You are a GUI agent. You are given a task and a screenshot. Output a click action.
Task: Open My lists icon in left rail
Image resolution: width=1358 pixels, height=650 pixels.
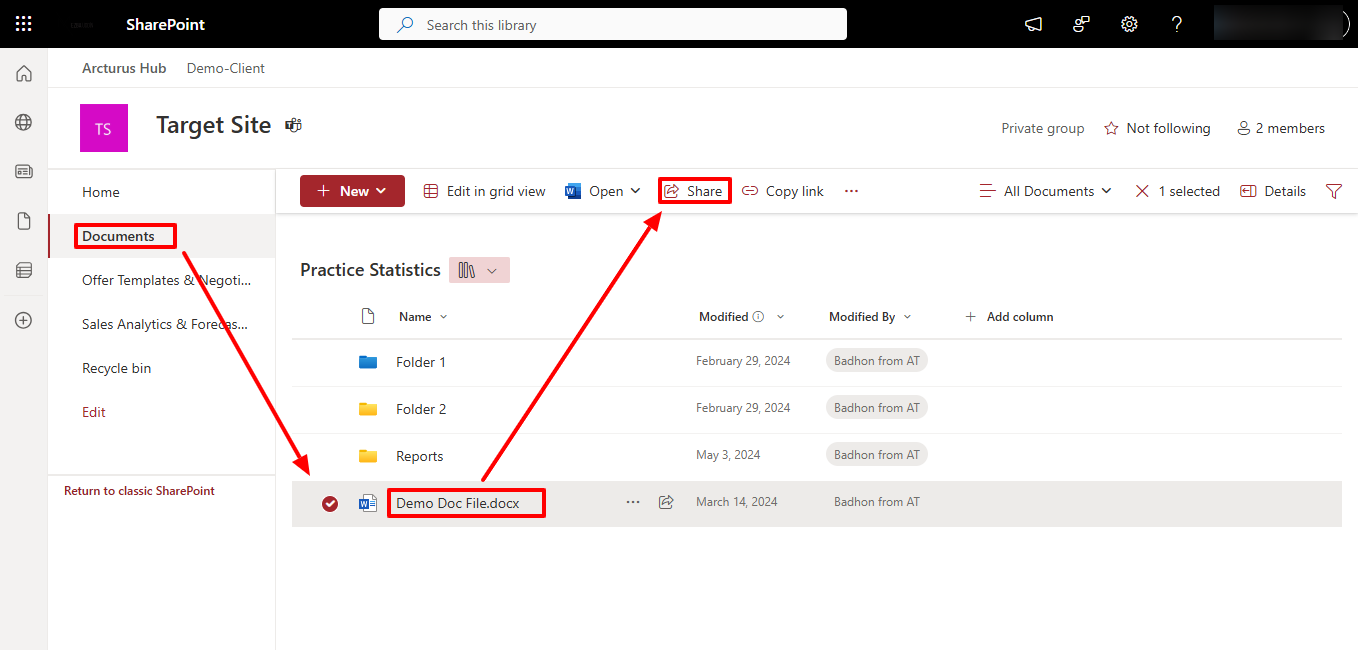(24, 270)
